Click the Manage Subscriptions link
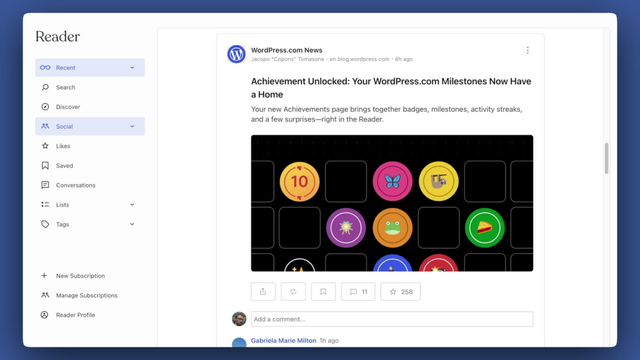This screenshot has height=360, width=640. [x=87, y=295]
